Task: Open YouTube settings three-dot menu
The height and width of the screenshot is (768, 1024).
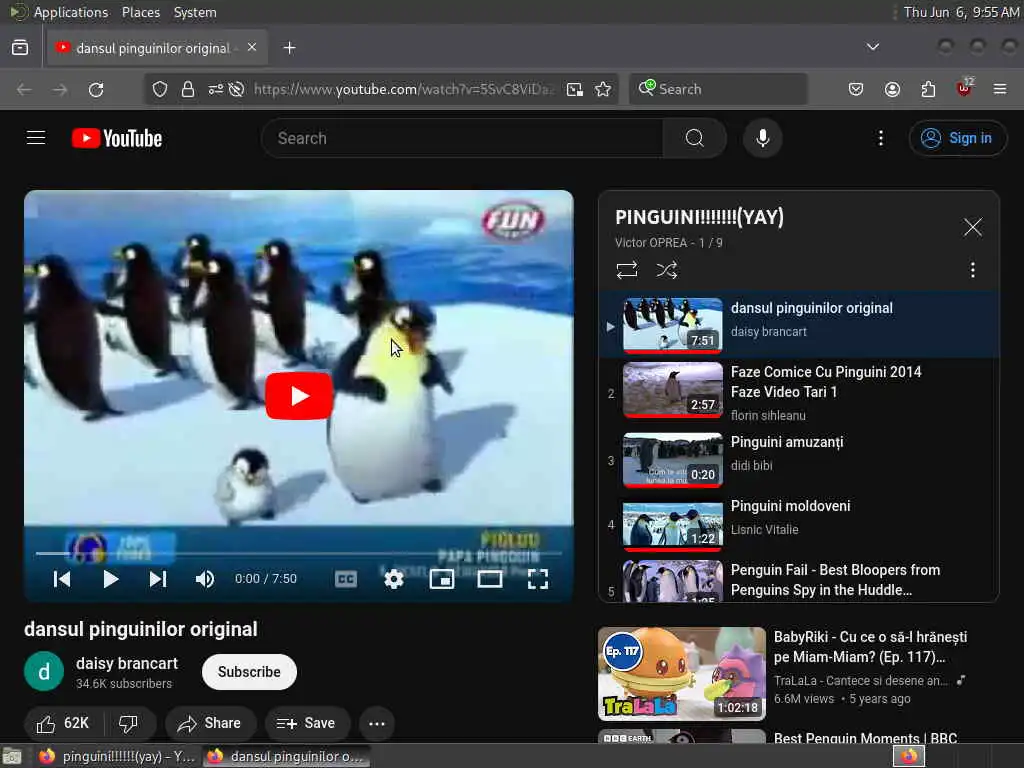Action: pyautogui.click(x=880, y=138)
